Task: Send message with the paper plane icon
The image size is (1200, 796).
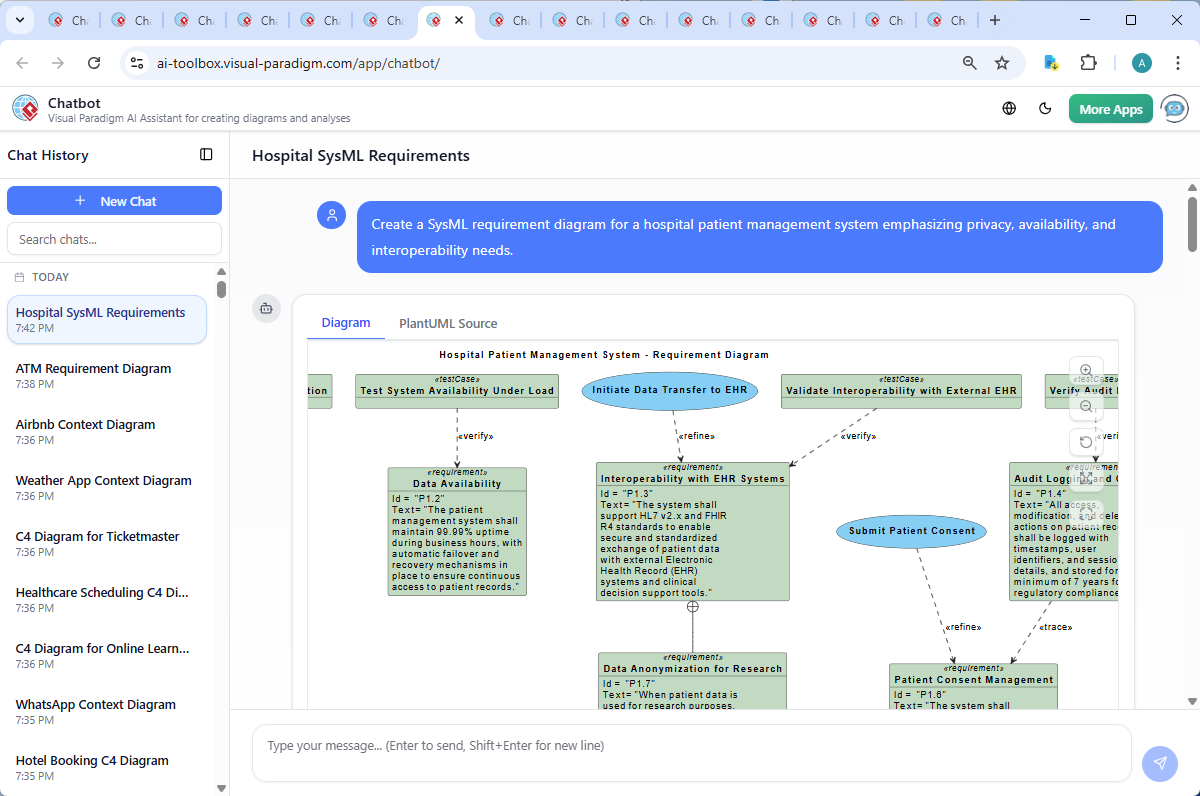Action: (x=1159, y=763)
